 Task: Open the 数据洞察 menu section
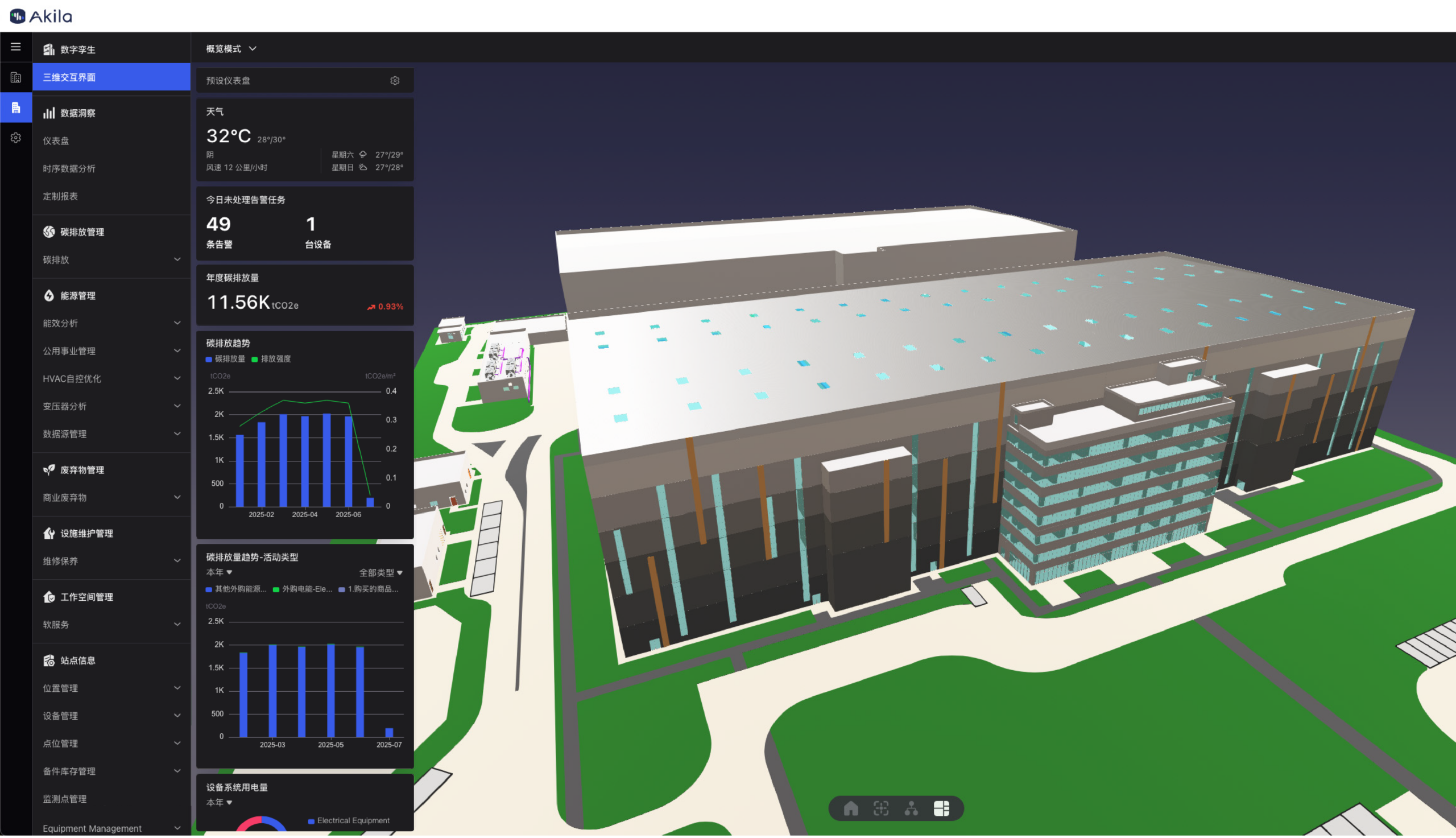click(x=77, y=113)
